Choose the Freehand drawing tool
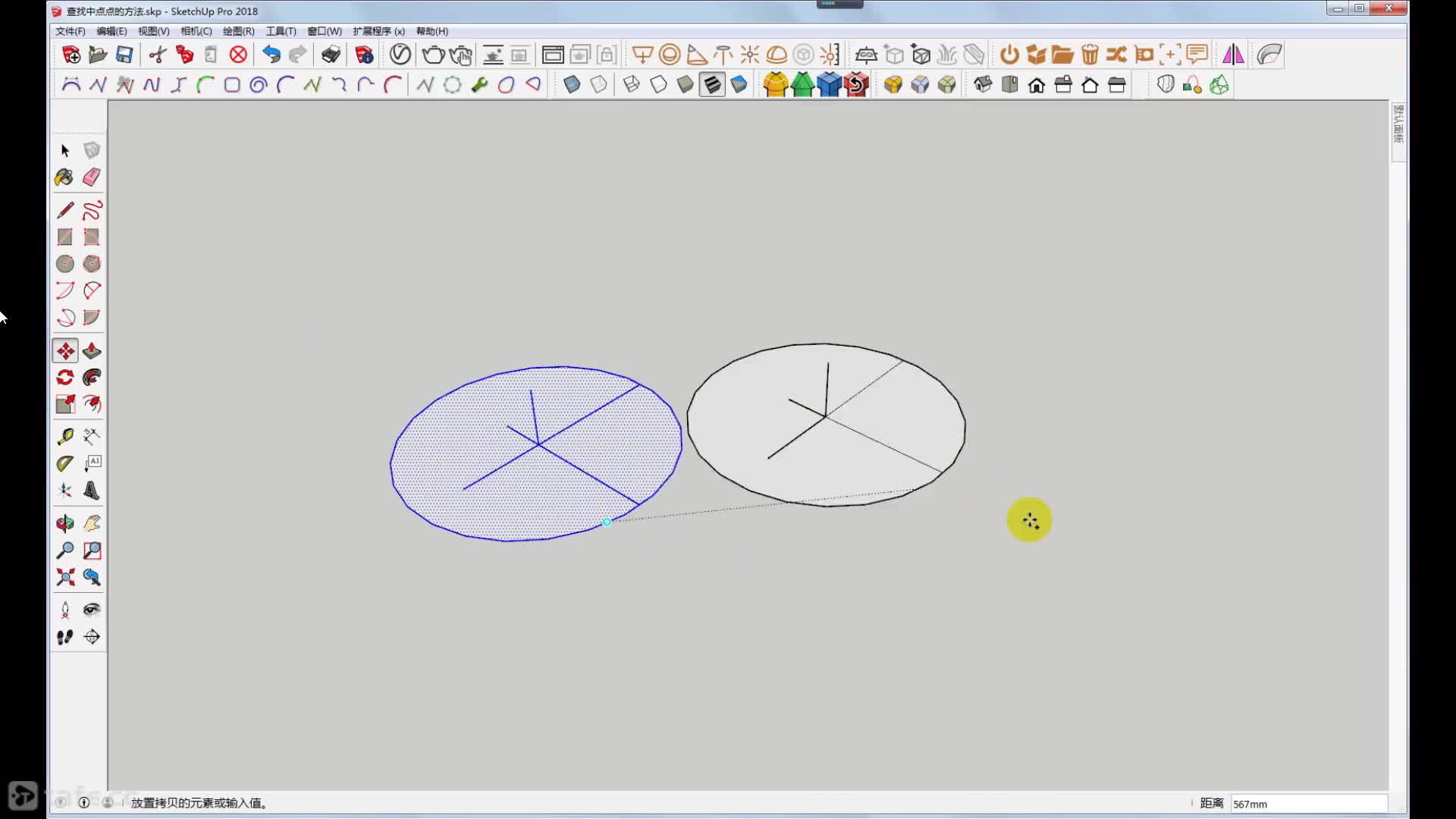This screenshot has height=819, width=1456. click(92, 210)
